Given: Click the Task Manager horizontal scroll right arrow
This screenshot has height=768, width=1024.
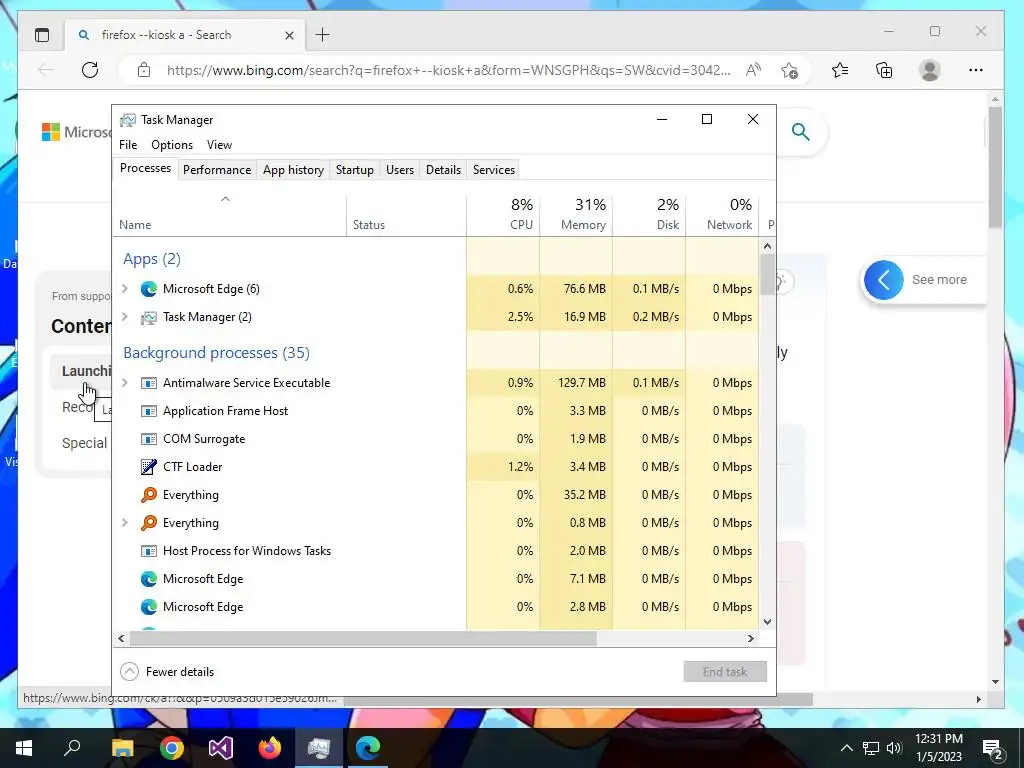Looking at the screenshot, I should tap(751, 639).
